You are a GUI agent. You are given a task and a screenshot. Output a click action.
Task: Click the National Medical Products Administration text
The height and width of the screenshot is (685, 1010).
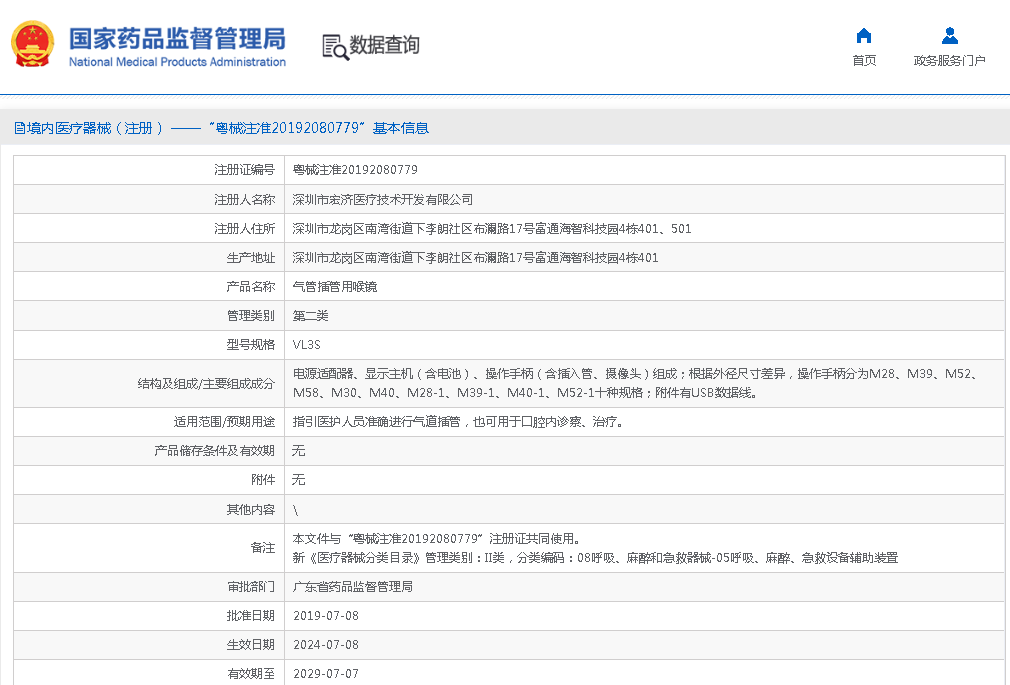[177, 62]
